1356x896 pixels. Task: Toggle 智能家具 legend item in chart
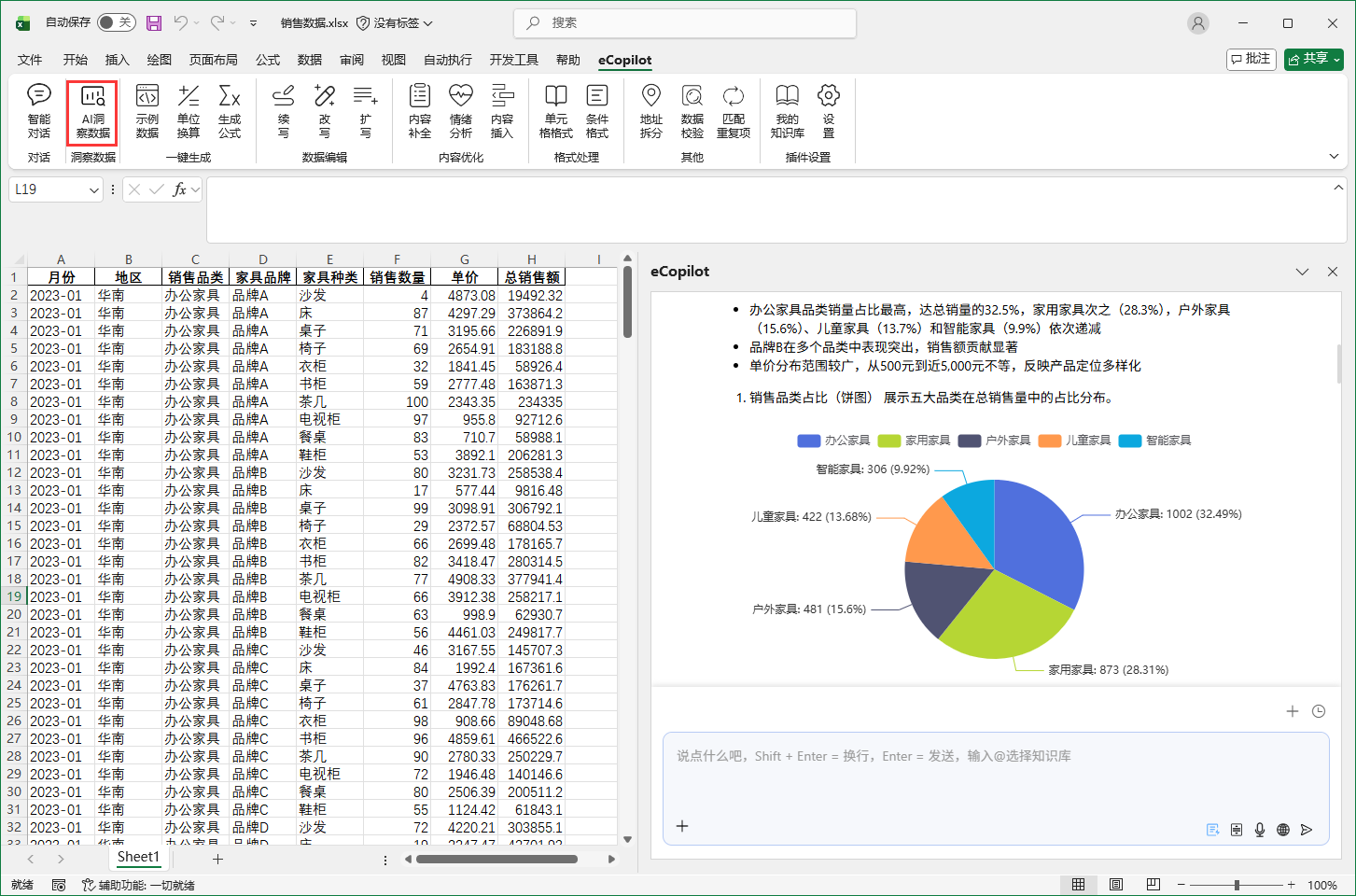[x=1155, y=441]
